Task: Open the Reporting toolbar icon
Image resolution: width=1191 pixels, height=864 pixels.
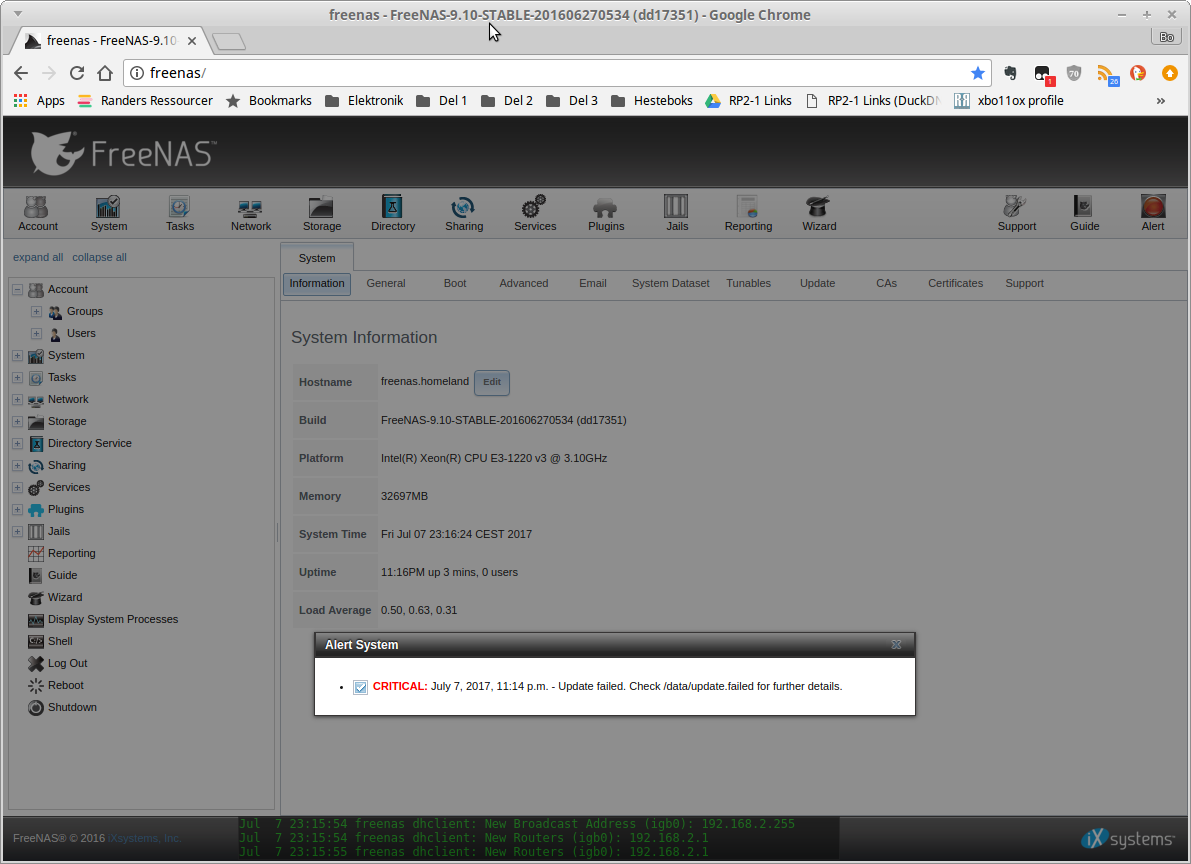Action: click(x=748, y=214)
